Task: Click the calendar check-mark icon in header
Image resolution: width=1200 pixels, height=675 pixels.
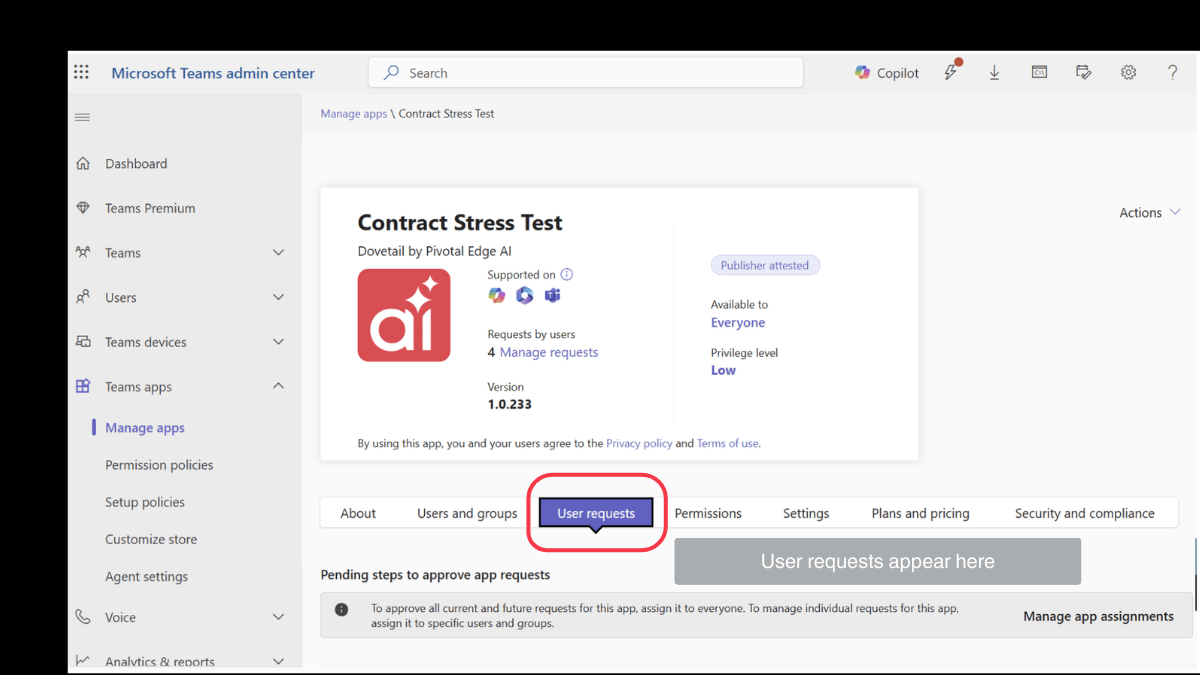Action: [1084, 72]
